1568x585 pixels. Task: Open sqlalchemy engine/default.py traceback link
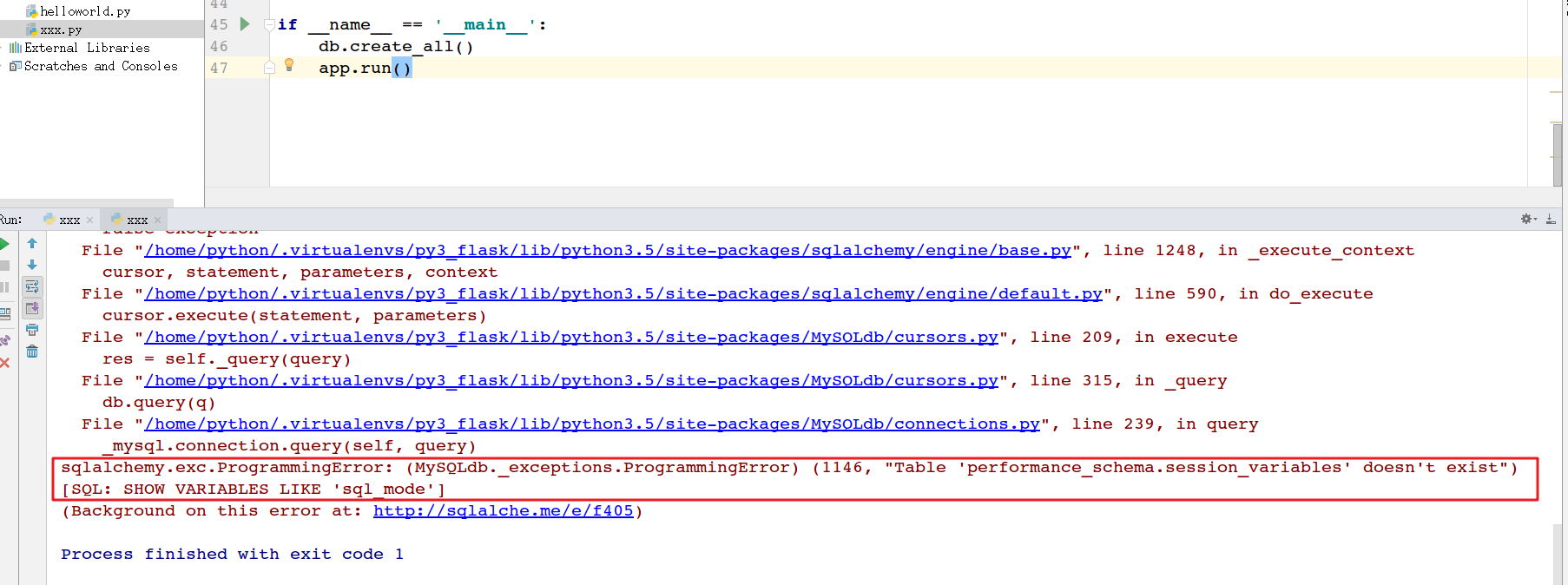click(623, 294)
